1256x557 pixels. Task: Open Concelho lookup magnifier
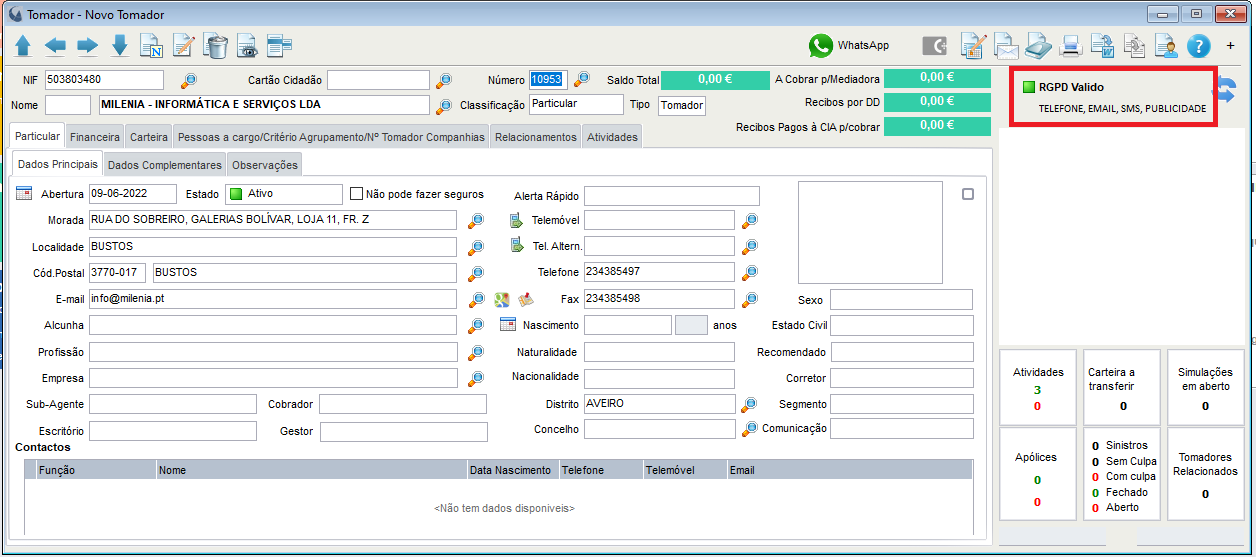[749, 429]
